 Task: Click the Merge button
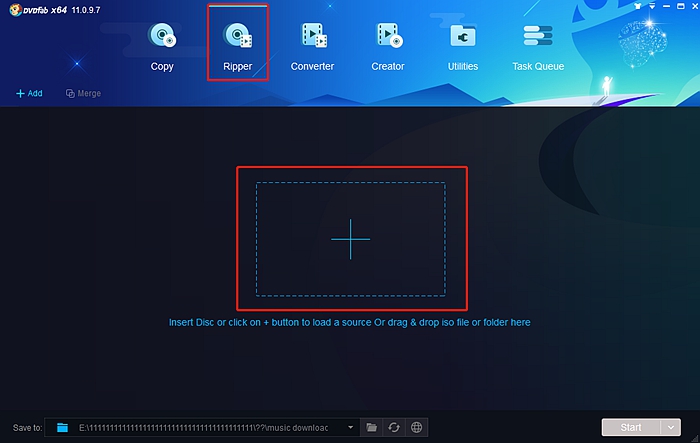(83, 94)
